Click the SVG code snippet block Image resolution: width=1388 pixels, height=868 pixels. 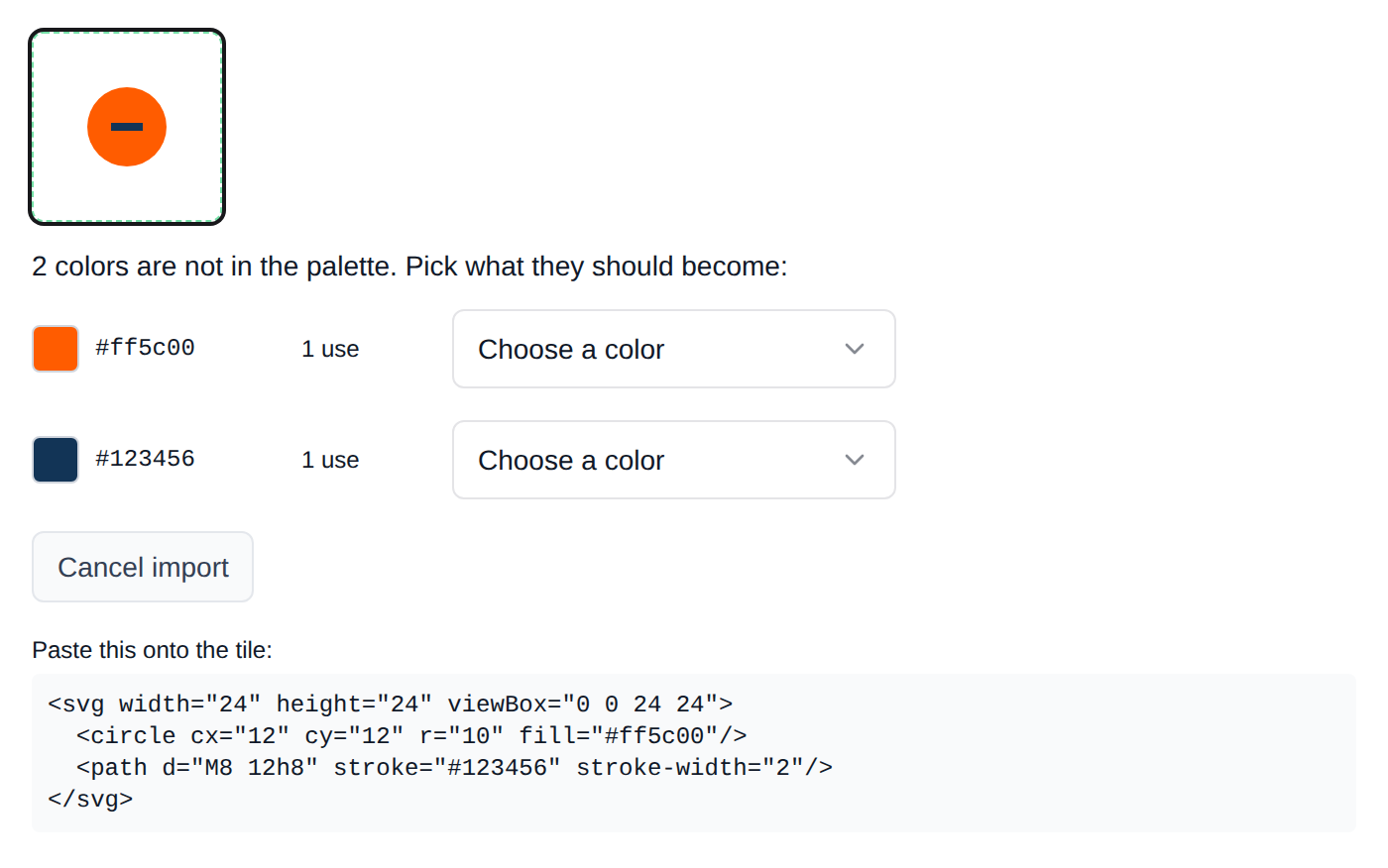694,752
